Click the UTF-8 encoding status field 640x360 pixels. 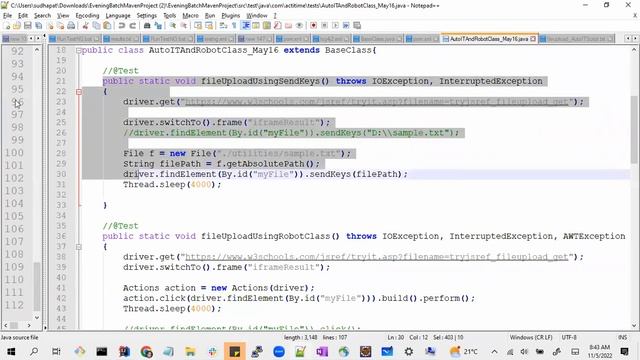coord(569,337)
